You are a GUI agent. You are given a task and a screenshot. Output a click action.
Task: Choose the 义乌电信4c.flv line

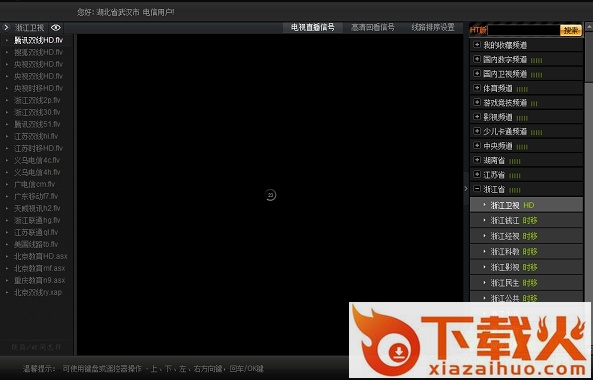click(37, 160)
